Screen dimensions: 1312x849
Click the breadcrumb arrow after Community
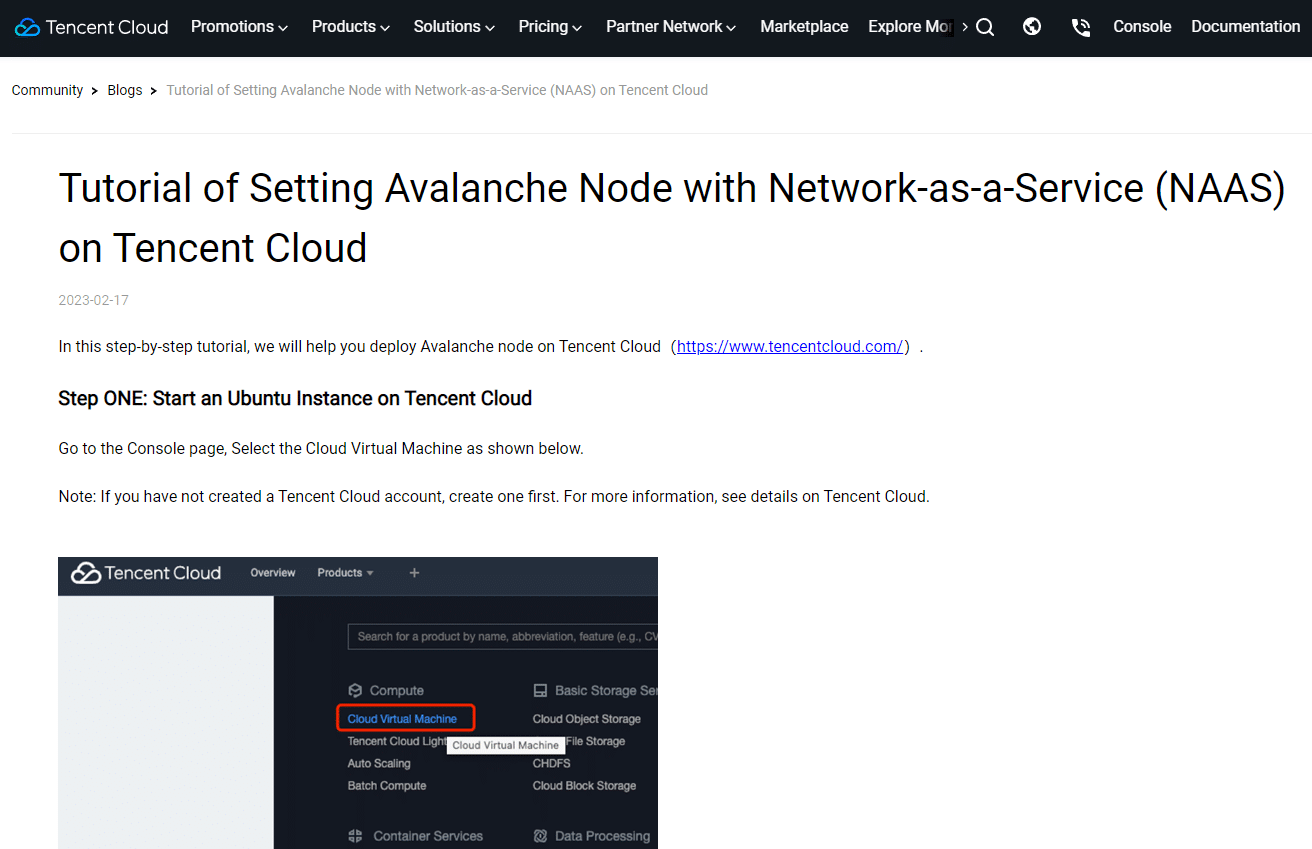[93, 90]
